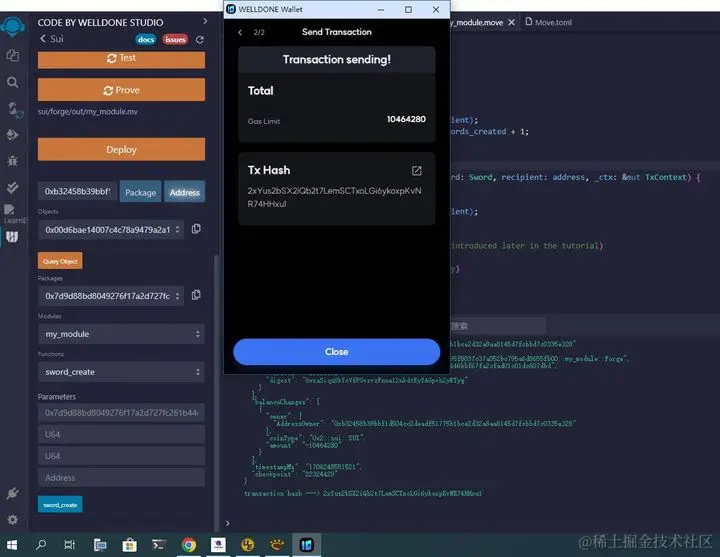This screenshot has width=720, height=557.
Task: Open Microsoft Store from taskbar
Action: (x=129, y=545)
